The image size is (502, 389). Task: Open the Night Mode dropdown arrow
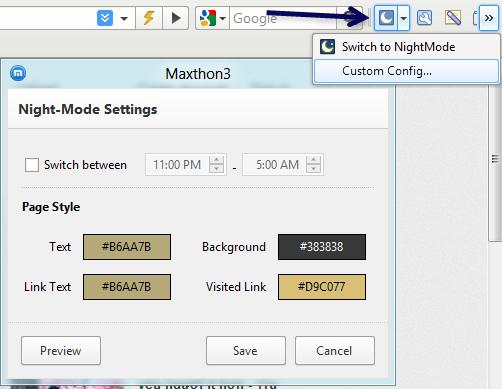403,18
